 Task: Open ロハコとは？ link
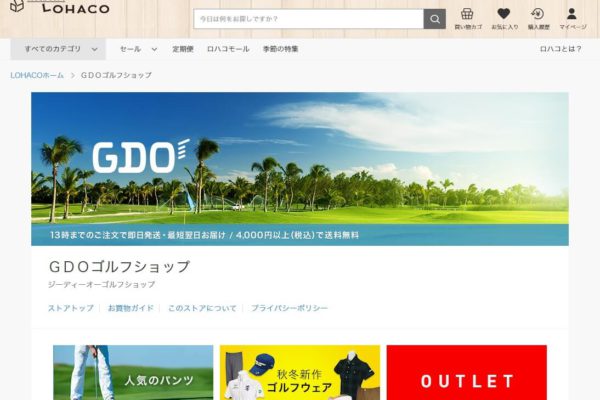point(561,49)
